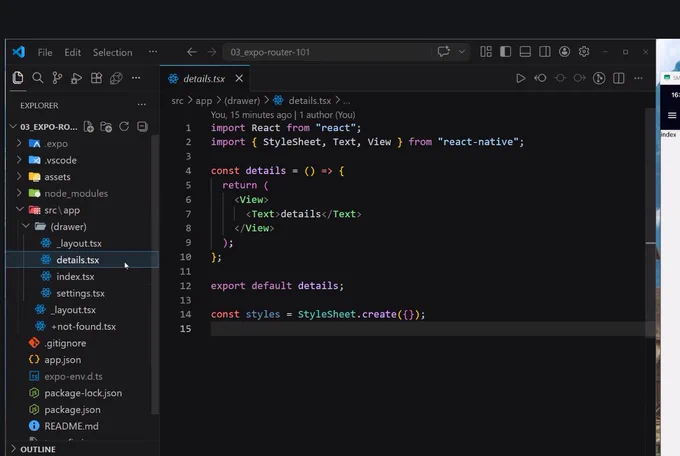The height and width of the screenshot is (456, 680).
Task: Show additional views ellipsis in activity bar
Action: coord(136,78)
